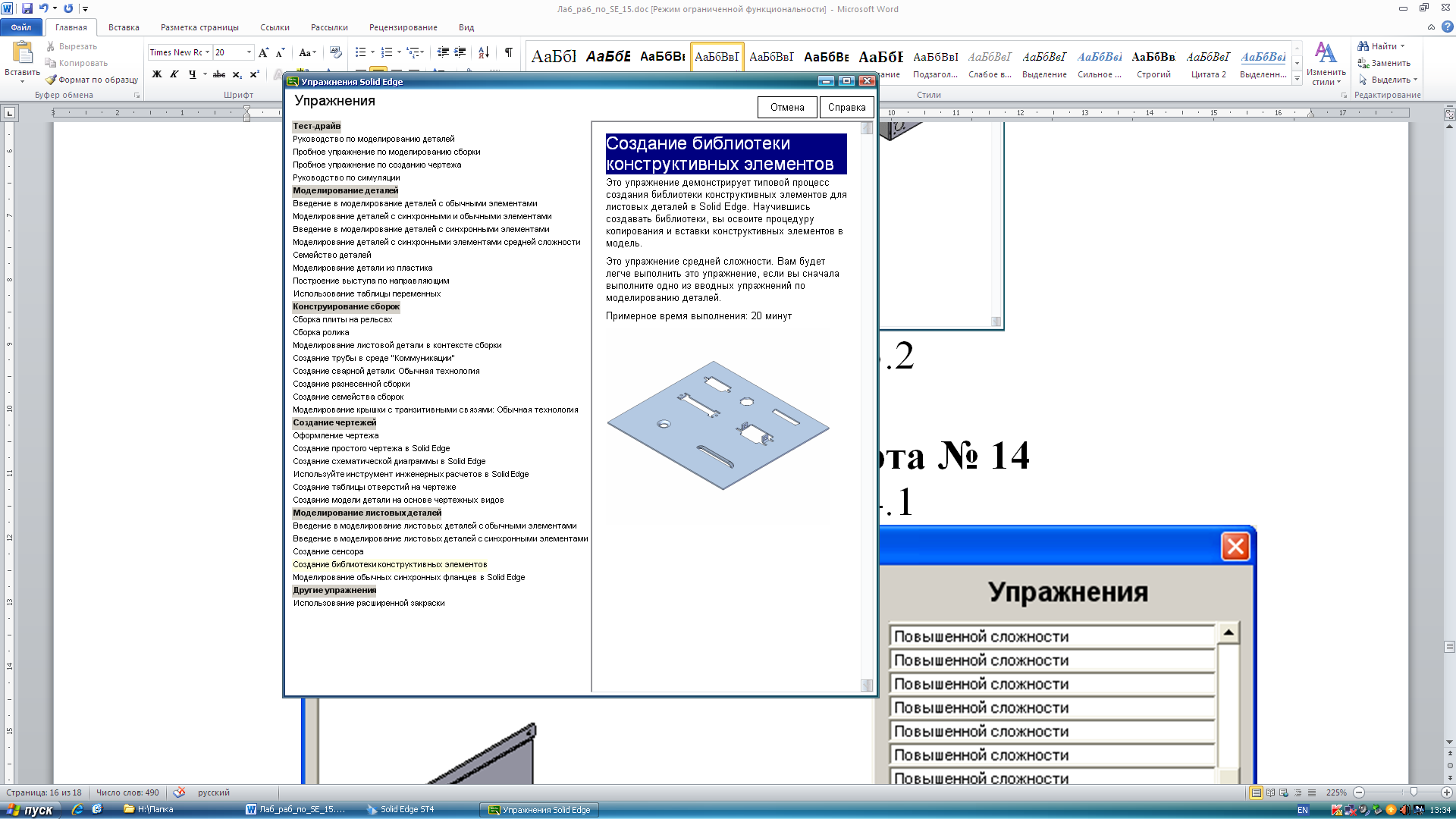Click the Save icon in Quick Access Toolbar
This screenshot has width=1456, height=819.
tap(27, 8)
